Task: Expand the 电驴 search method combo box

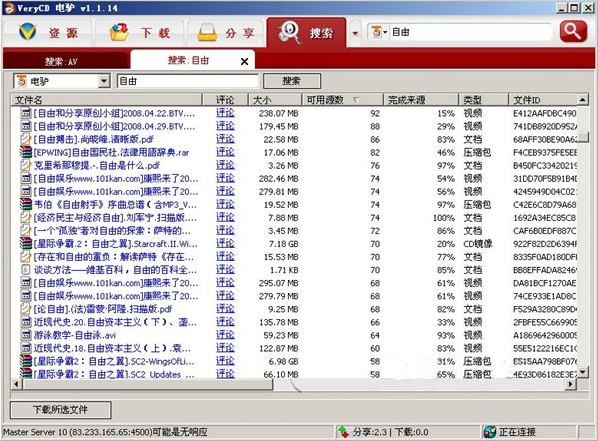Action: [x=104, y=81]
